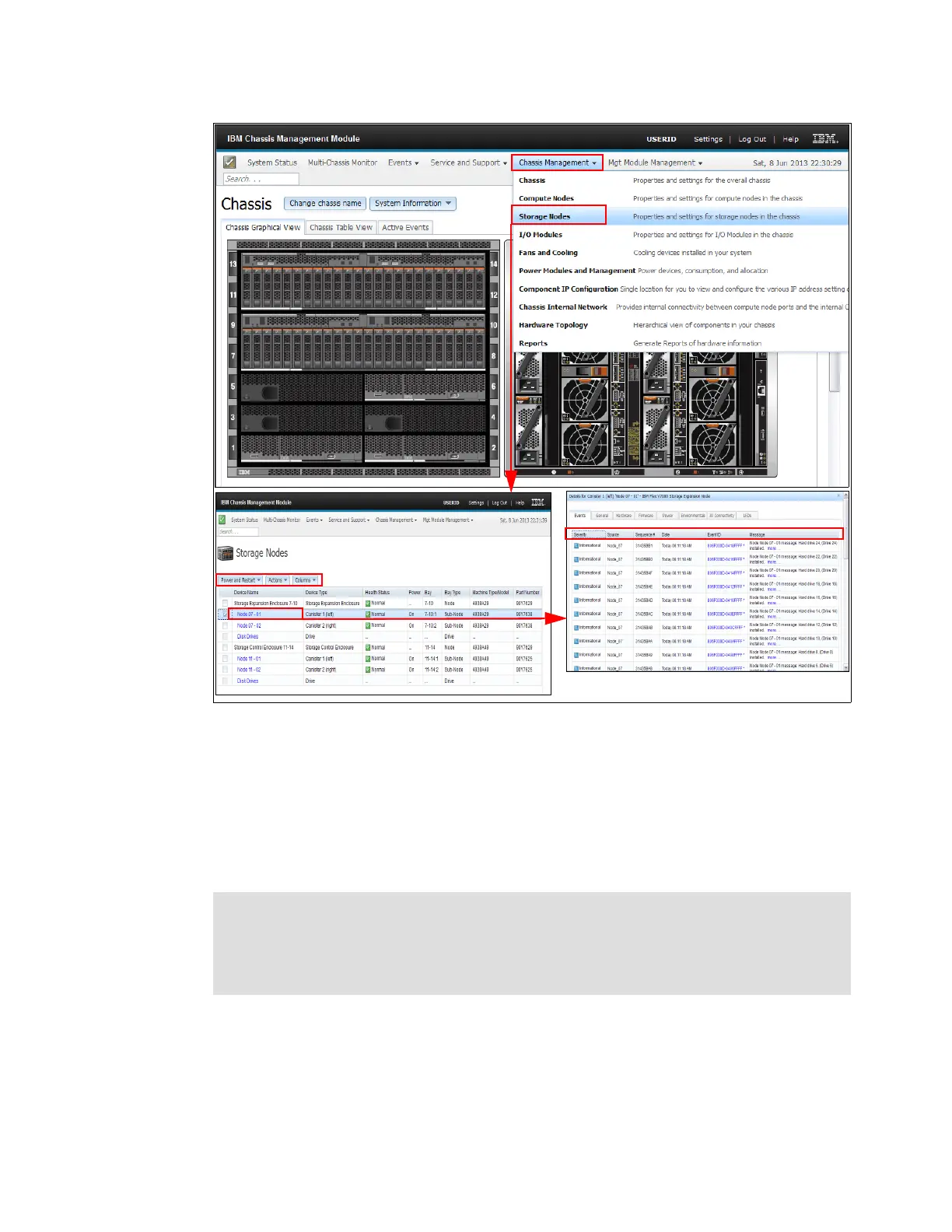Viewport: 952px width, 1232px height.
Task: Click Help in the Chassis window header
Action: (790, 139)
